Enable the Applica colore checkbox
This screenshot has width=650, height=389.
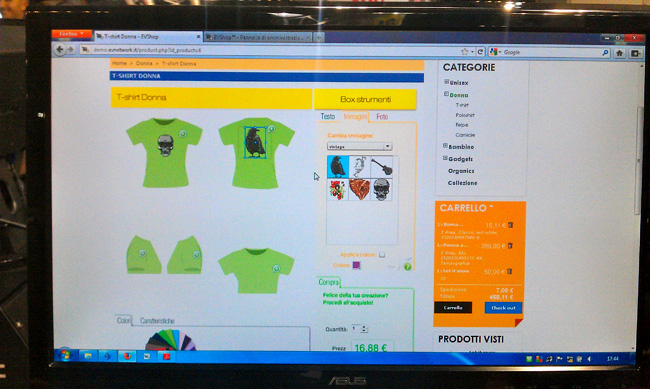click(x=382, y=255)
